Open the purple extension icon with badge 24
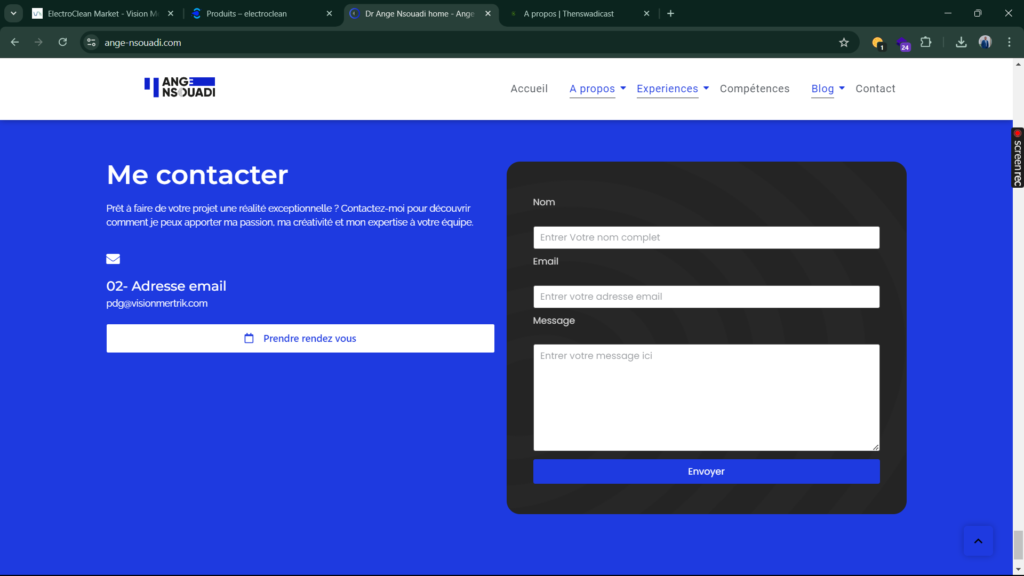 903,44
